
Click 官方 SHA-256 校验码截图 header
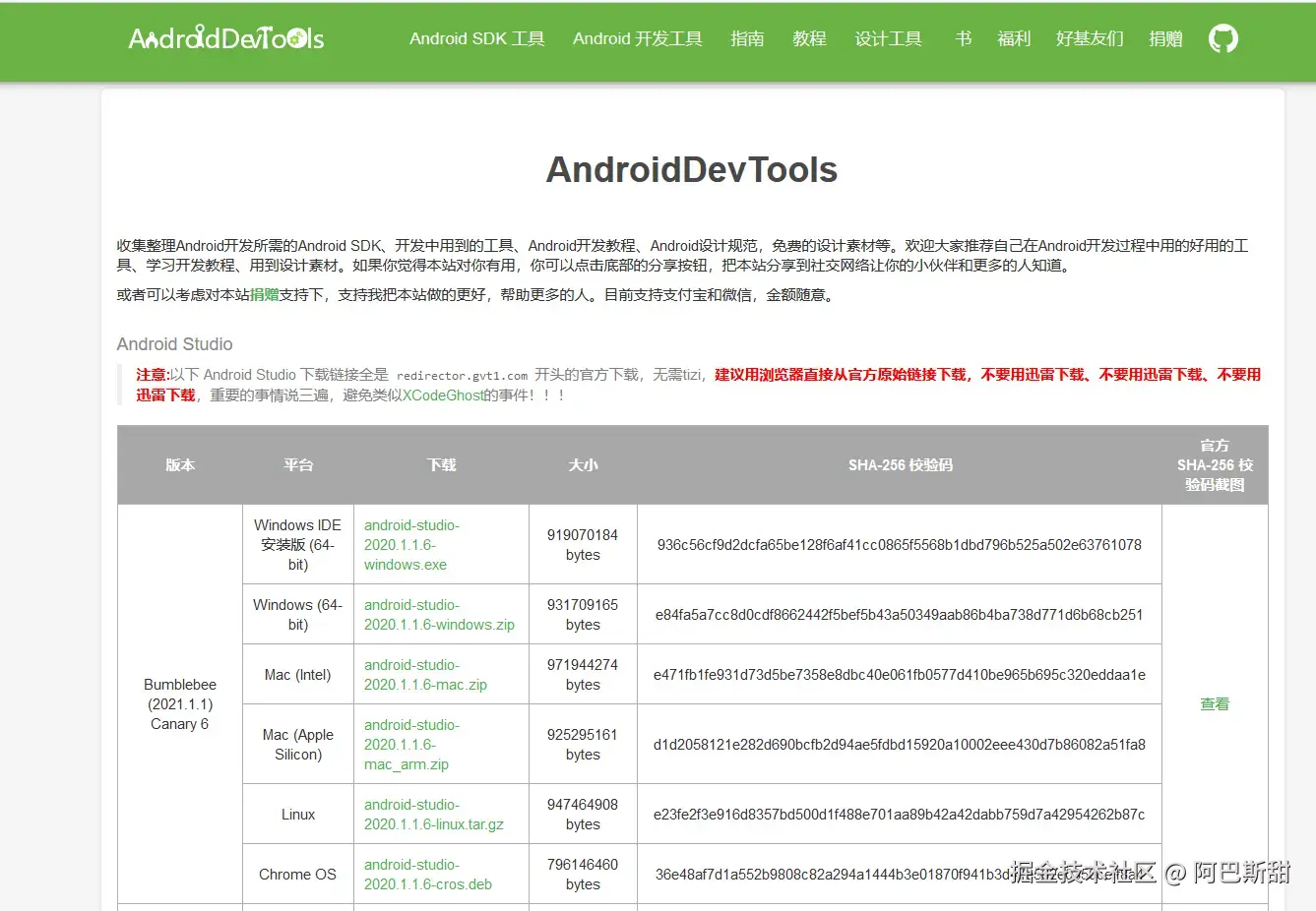click(x=1215, y=465)
